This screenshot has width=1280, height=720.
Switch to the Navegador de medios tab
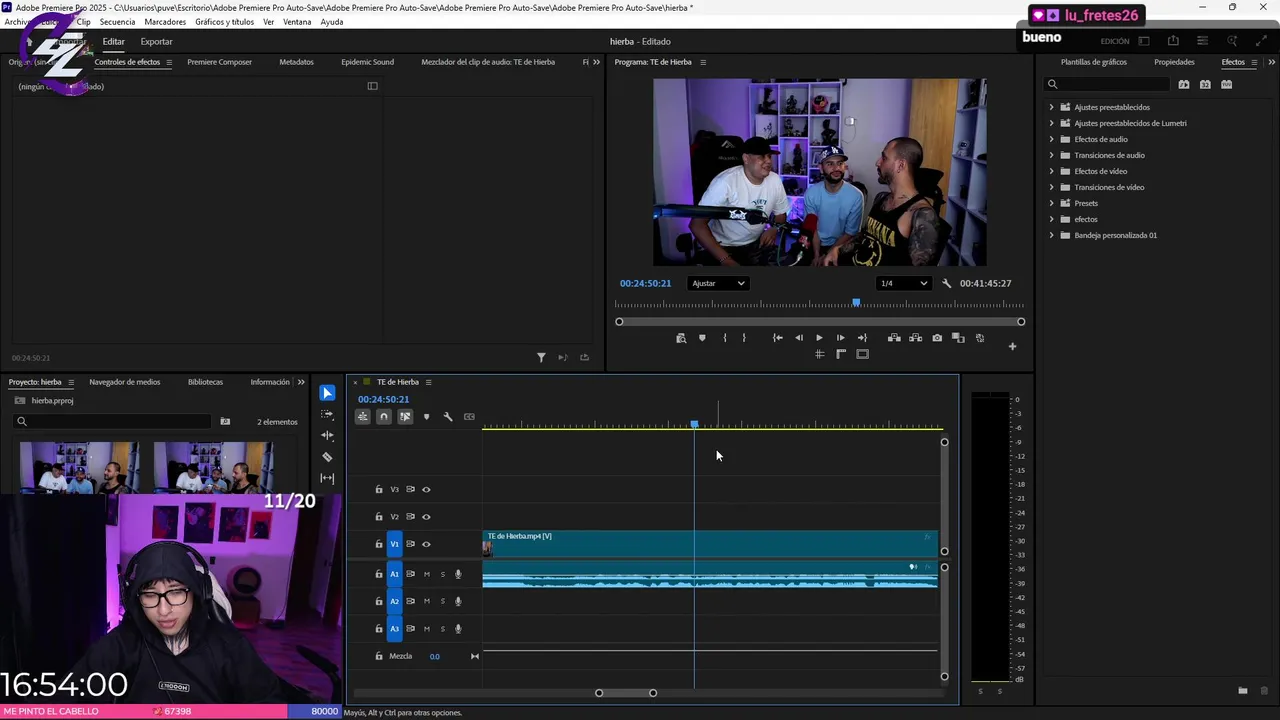[x=124, y=382]
